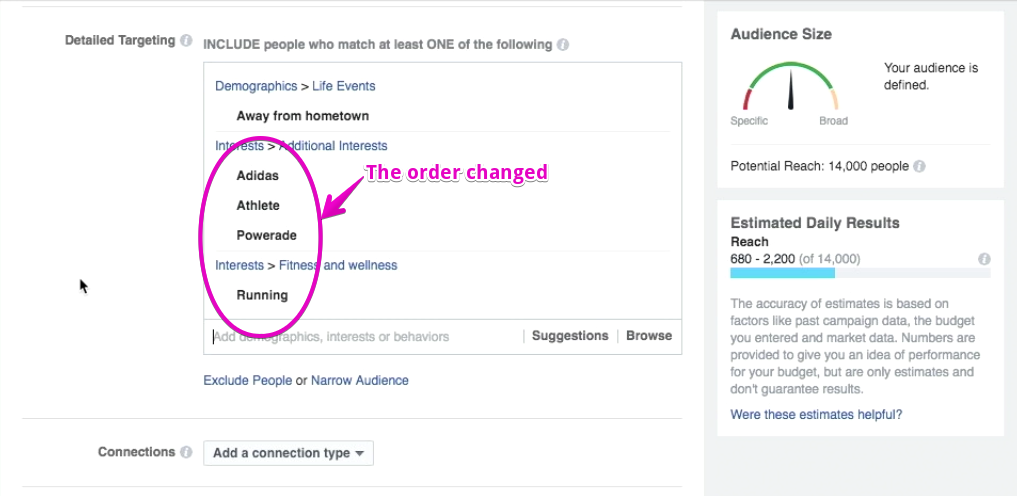Click the Suggestions button
1017x496 pixels.
click(x=570, y=336)
